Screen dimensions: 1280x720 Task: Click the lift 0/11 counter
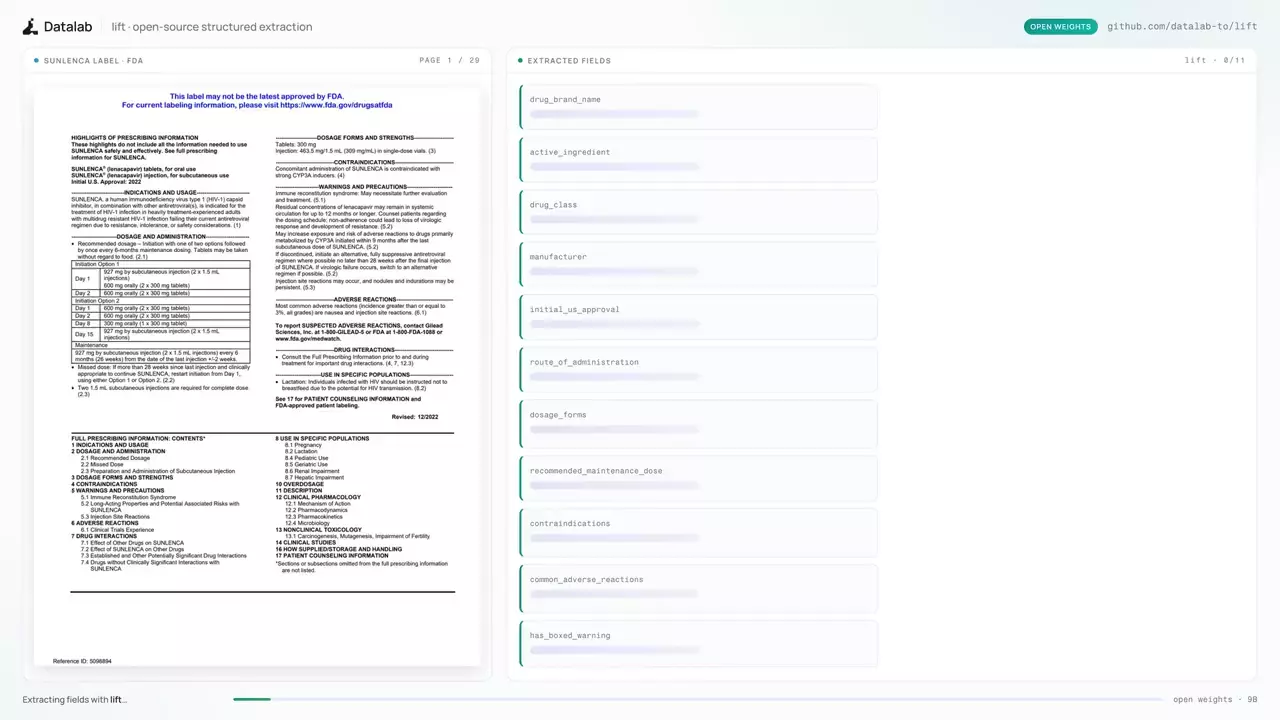[x=1215, y=61]
